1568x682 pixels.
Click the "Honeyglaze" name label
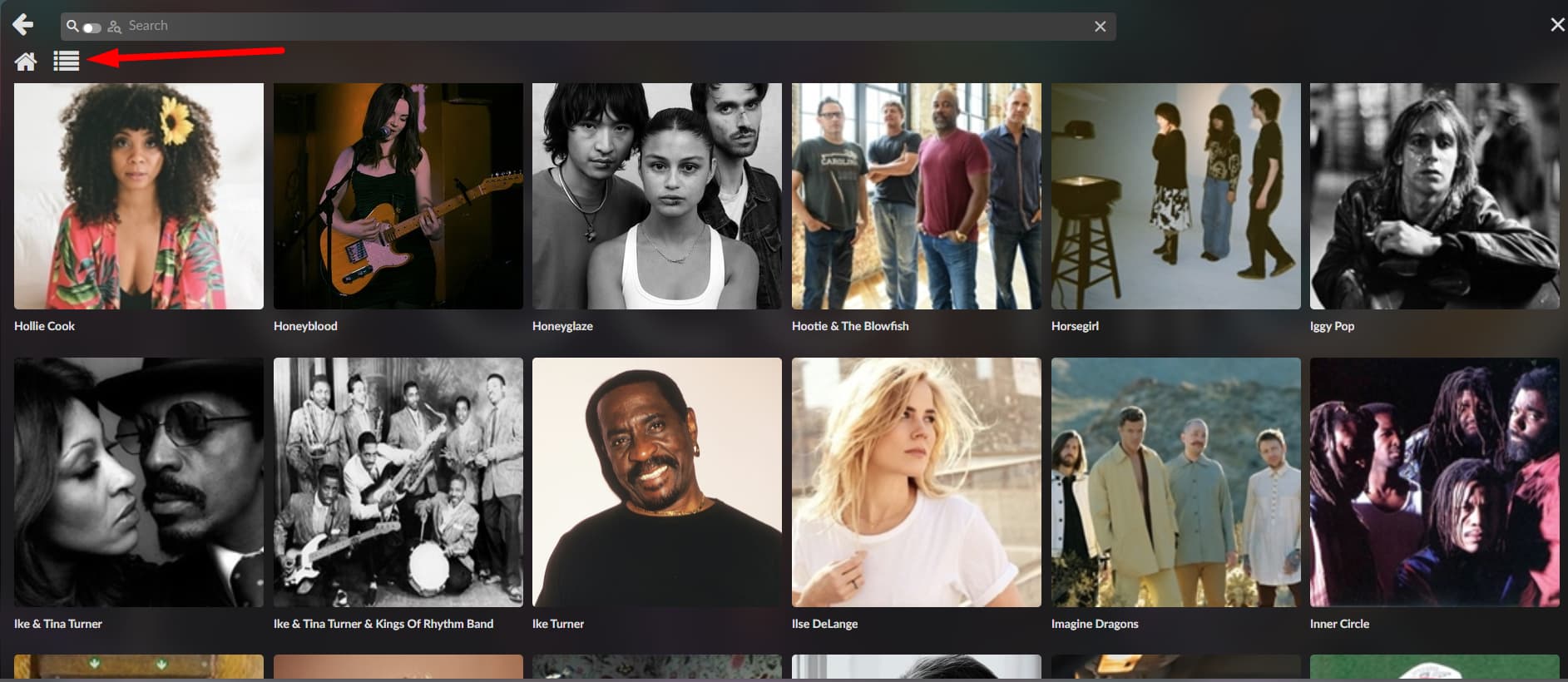(562, 326)
